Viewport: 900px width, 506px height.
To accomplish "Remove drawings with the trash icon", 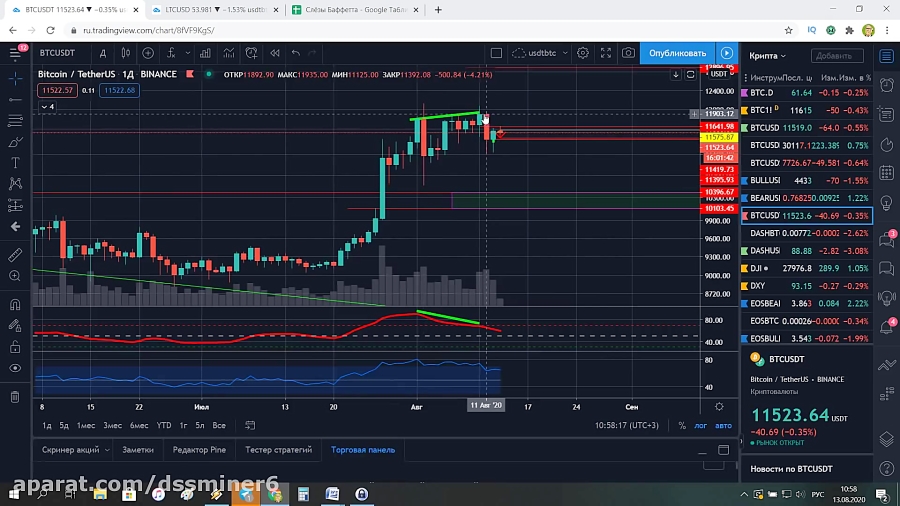I will 15,396.
